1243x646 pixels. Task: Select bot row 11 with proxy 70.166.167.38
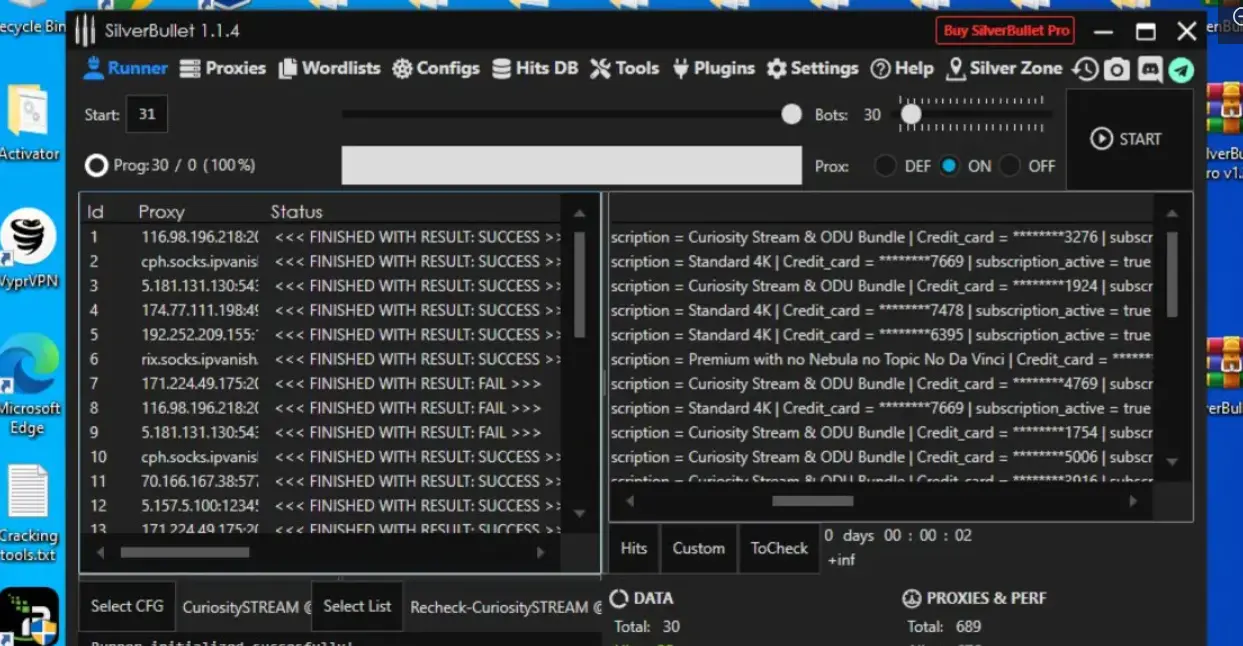[x=322, y=481]
